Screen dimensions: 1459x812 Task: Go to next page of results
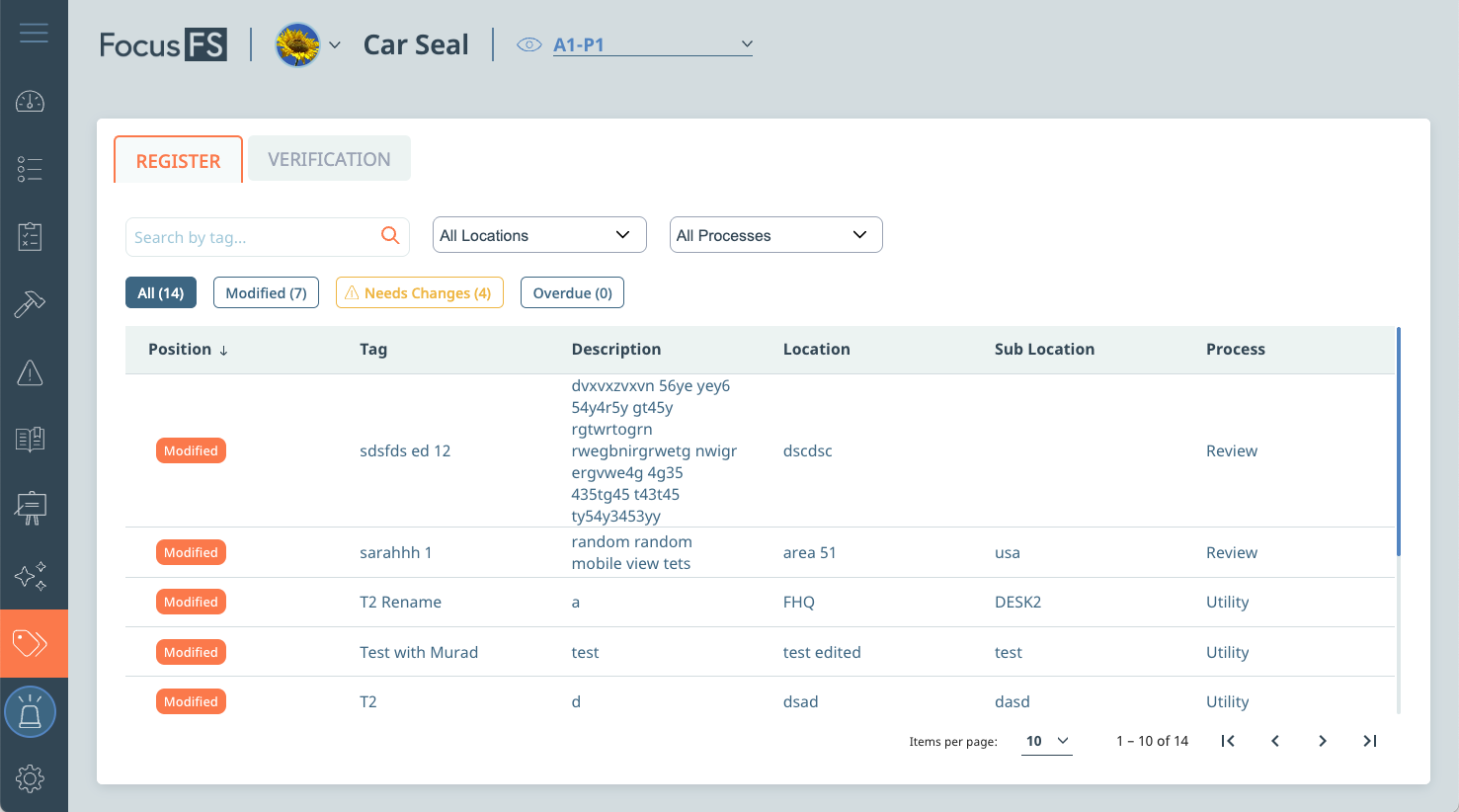tap(1323, 741)
